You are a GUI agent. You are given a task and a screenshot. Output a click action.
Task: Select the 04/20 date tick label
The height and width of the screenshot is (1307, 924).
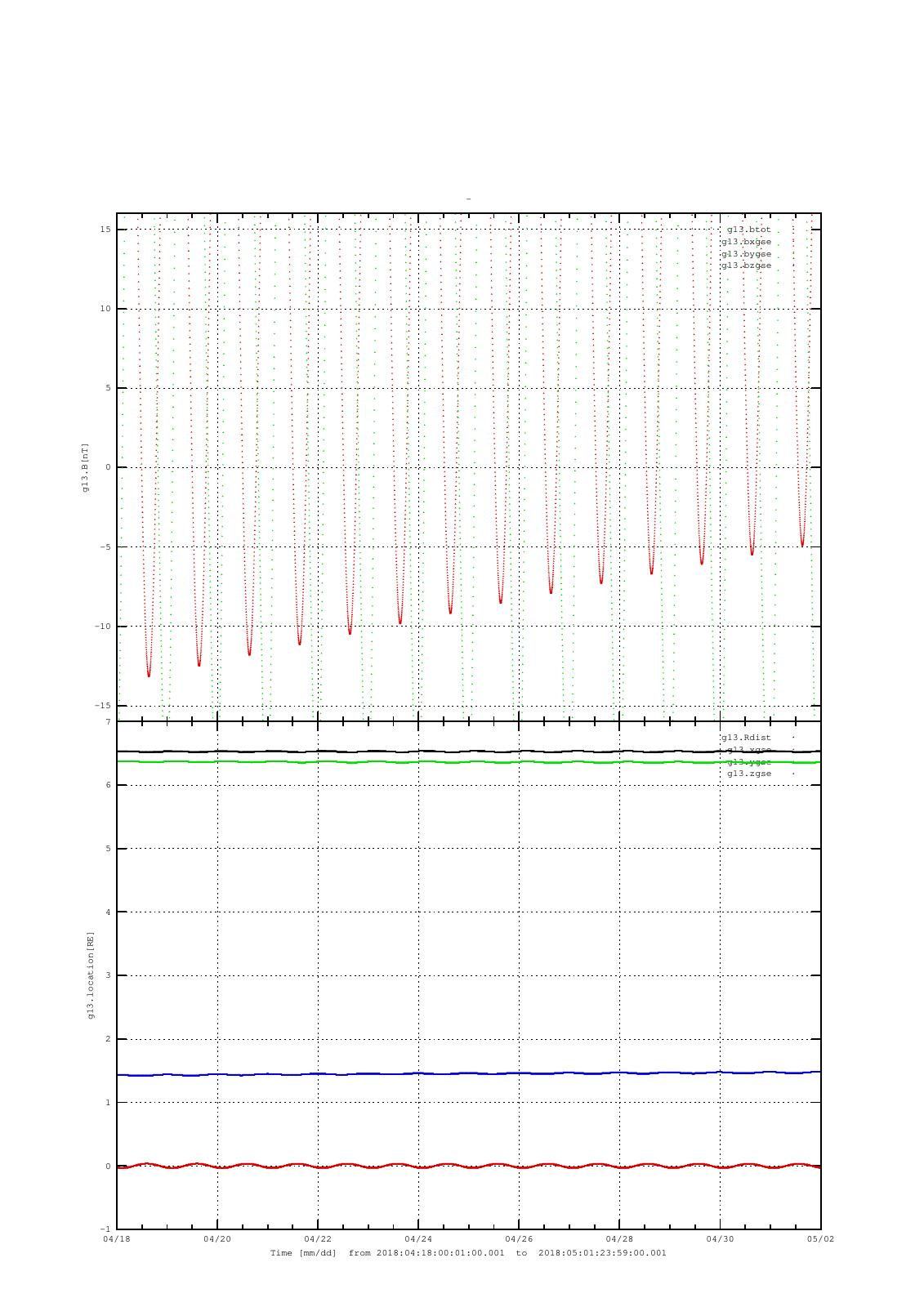coord(217,1238)
